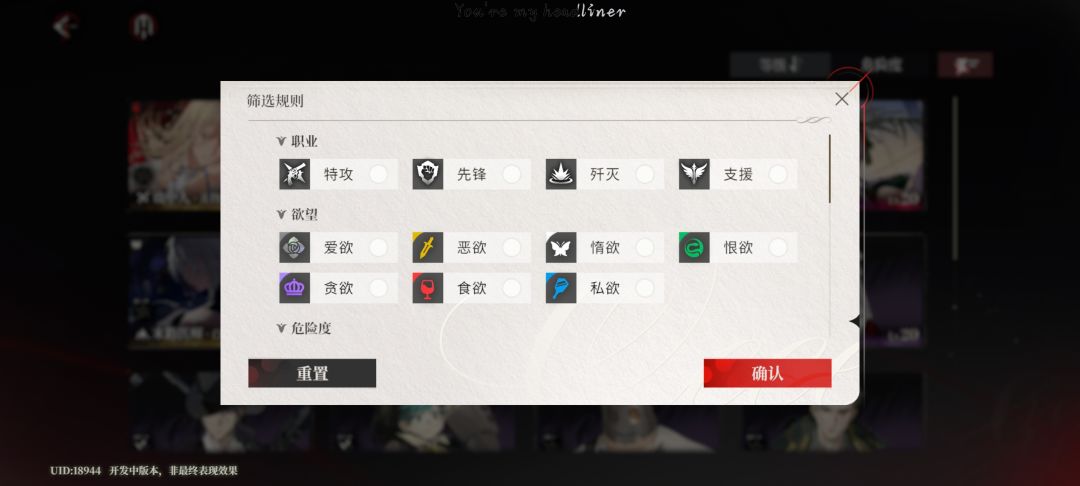Click the filter dialog scrollbar
This screenshot has height=486, width=1080.
[829, 169]
